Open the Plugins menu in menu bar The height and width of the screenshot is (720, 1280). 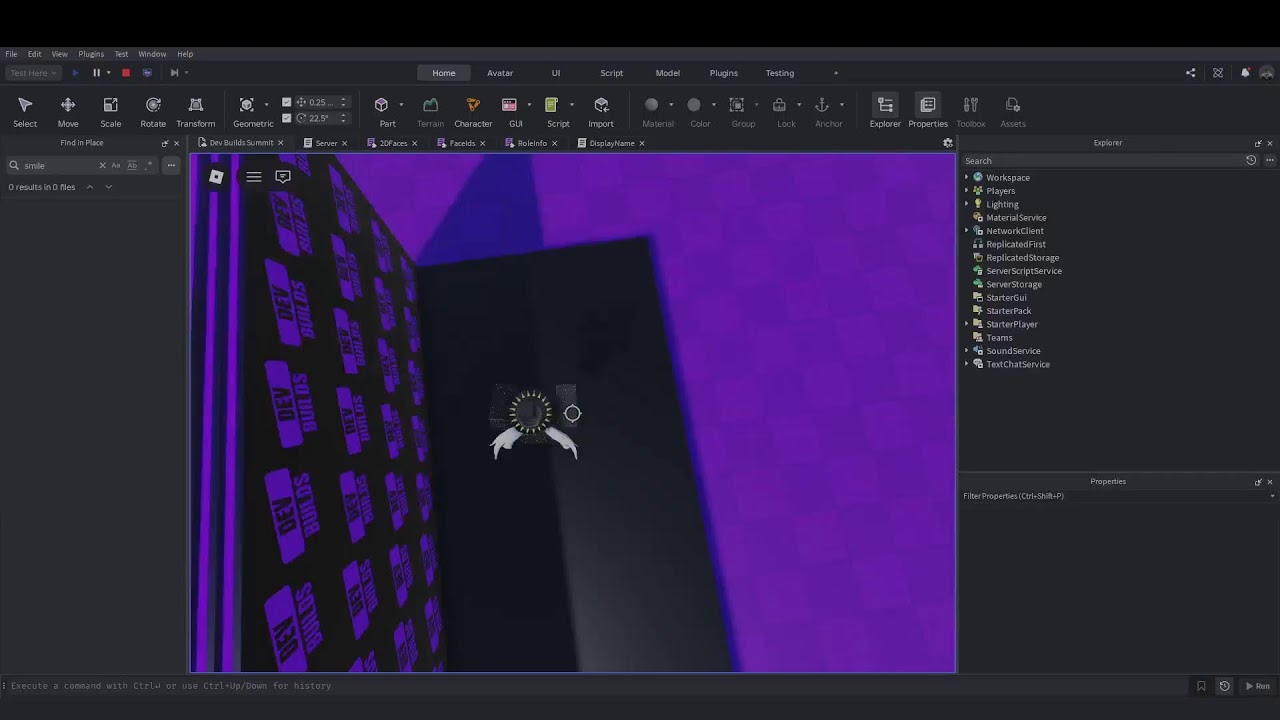tap(91, 54)
